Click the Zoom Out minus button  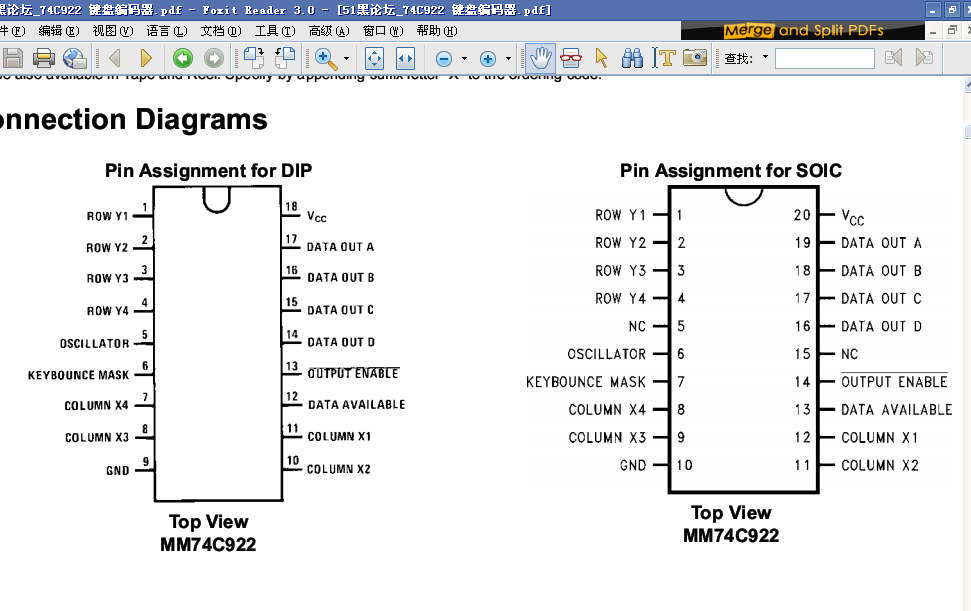[444, 59]
